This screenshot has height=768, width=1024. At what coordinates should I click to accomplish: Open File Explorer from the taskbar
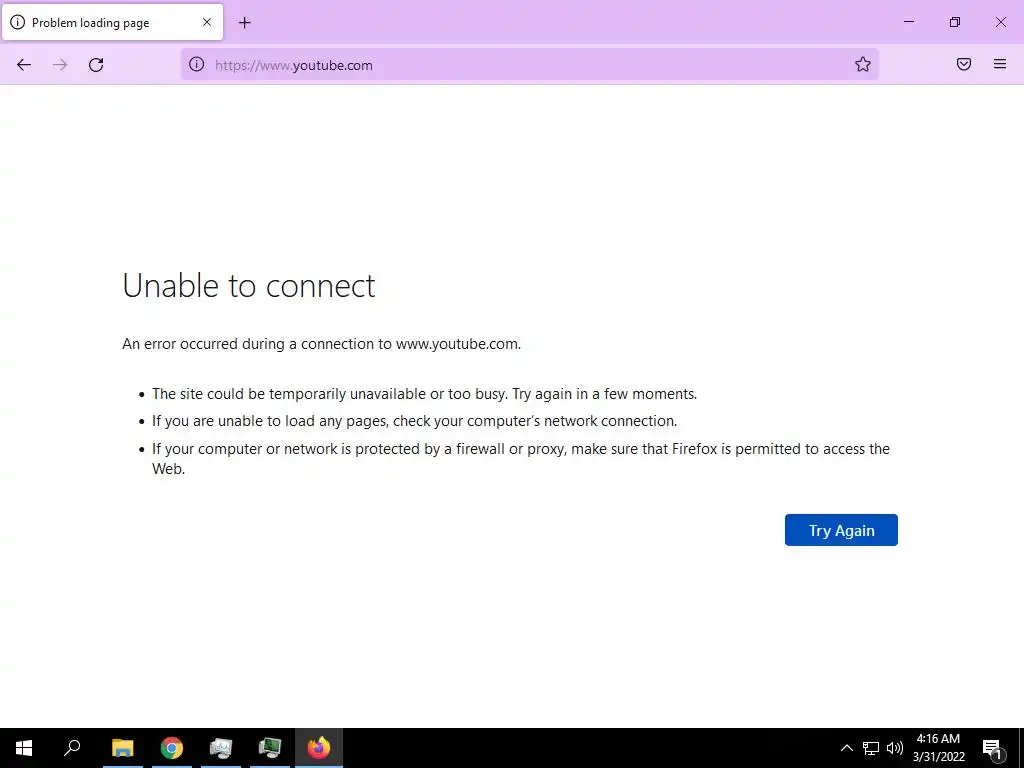[123, 748]
